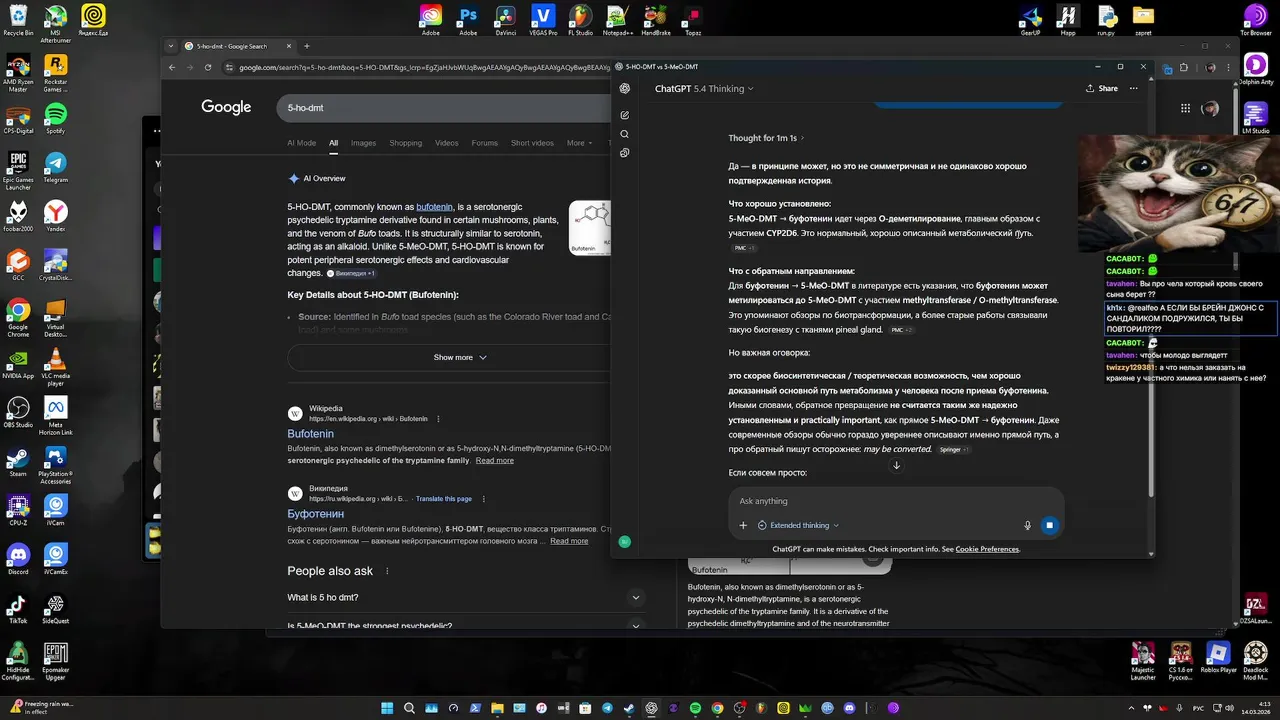This screenshot has height=720, width=1280.
Task: Open taskbar search magnifier
Action: [409, 708]
